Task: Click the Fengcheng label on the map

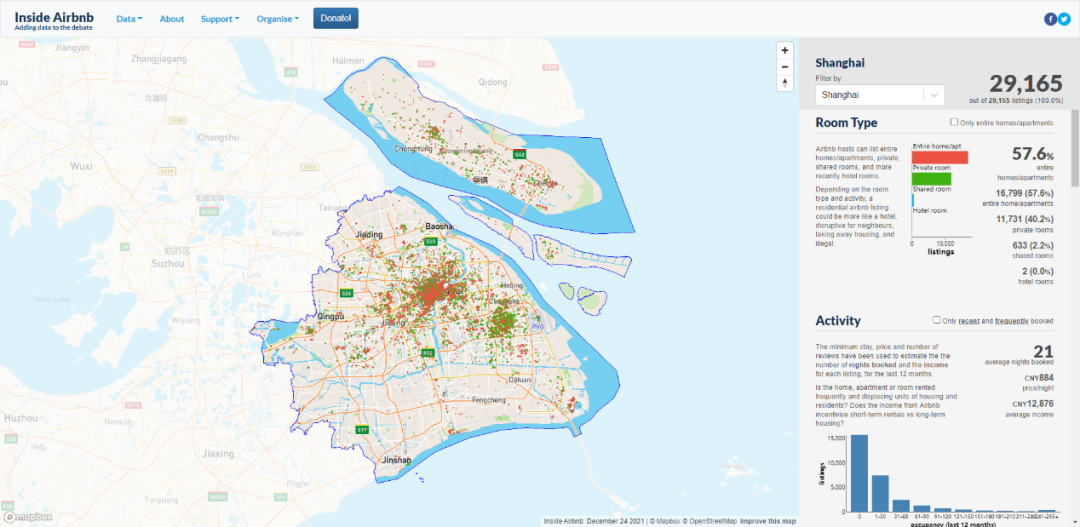Action: point(489,400)
